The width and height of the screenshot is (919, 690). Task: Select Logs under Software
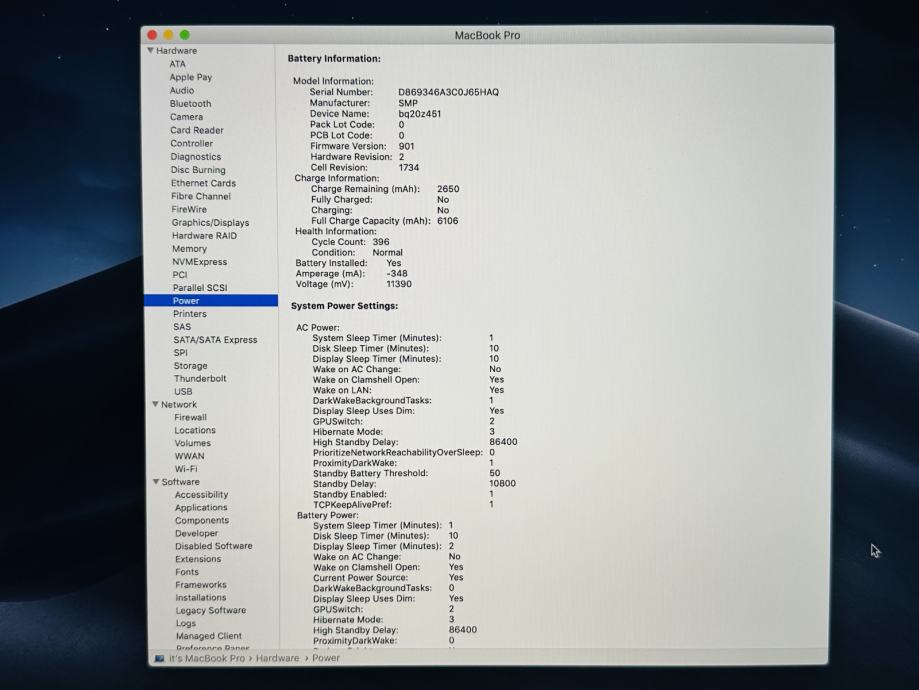tap(186, 623)
